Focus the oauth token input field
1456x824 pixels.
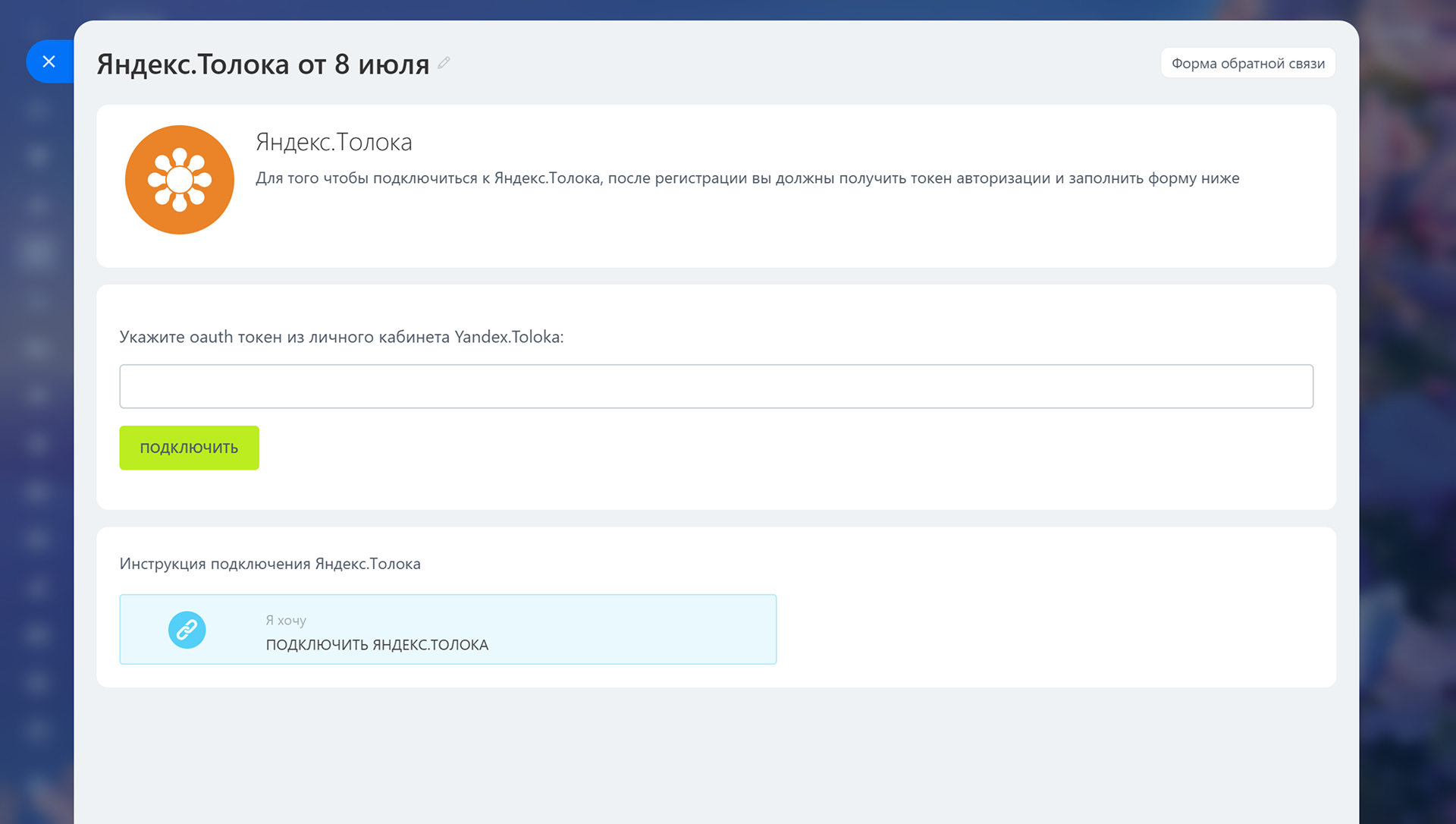(716, 386)
